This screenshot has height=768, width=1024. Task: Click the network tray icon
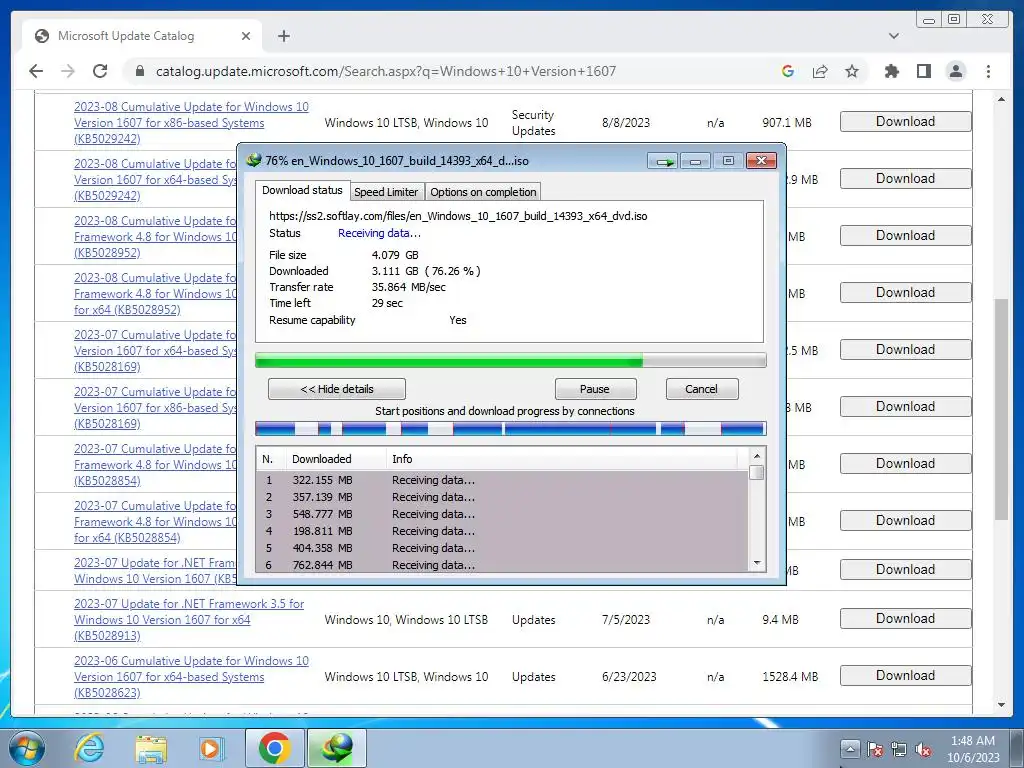tap(899, 749)
